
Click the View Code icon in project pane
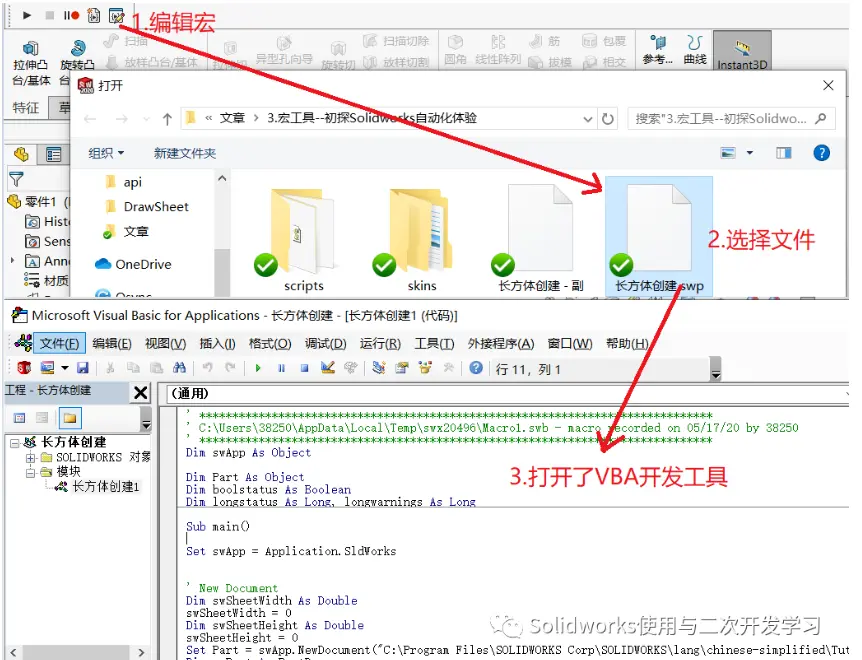tap(19, 418)
